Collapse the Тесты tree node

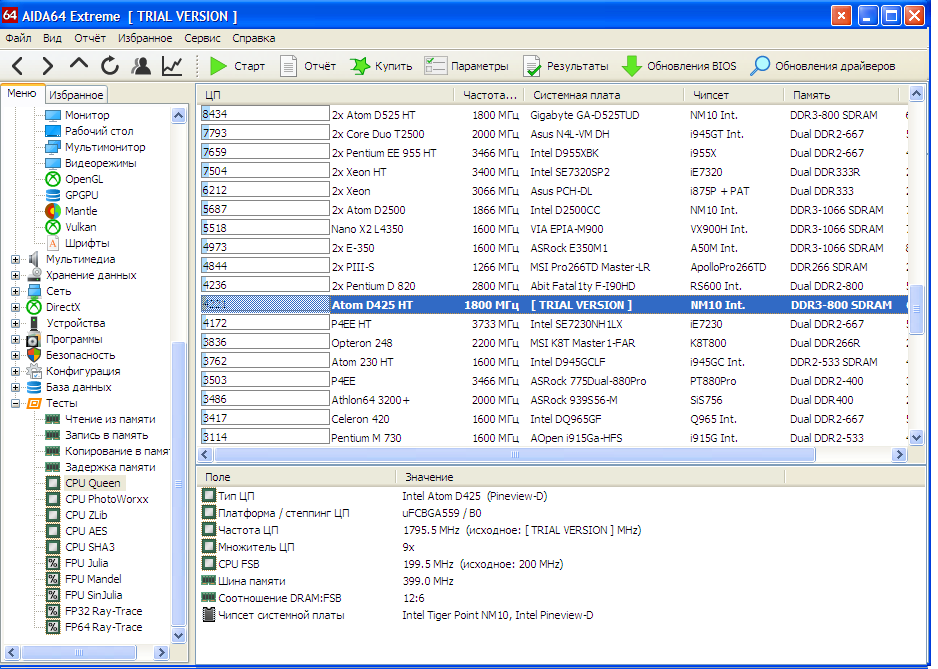tap(16, 403)
